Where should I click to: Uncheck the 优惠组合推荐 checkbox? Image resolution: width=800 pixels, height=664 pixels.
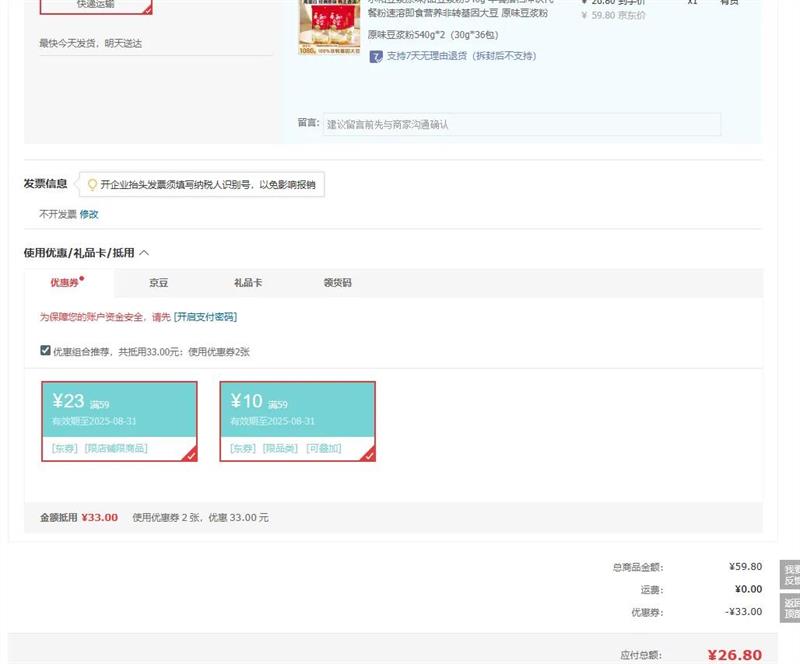[45, 351]
